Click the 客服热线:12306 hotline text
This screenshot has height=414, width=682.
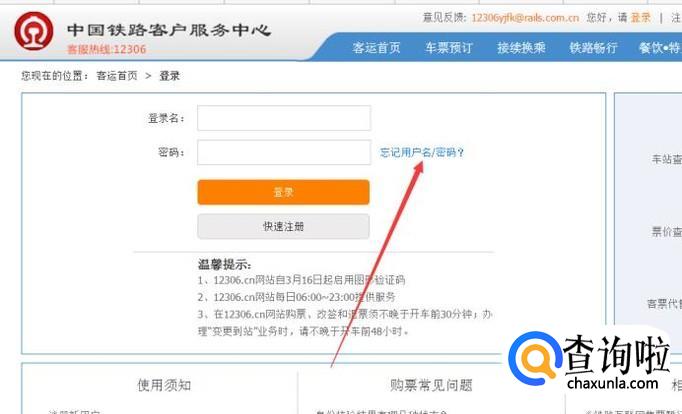tap(107, 49)
